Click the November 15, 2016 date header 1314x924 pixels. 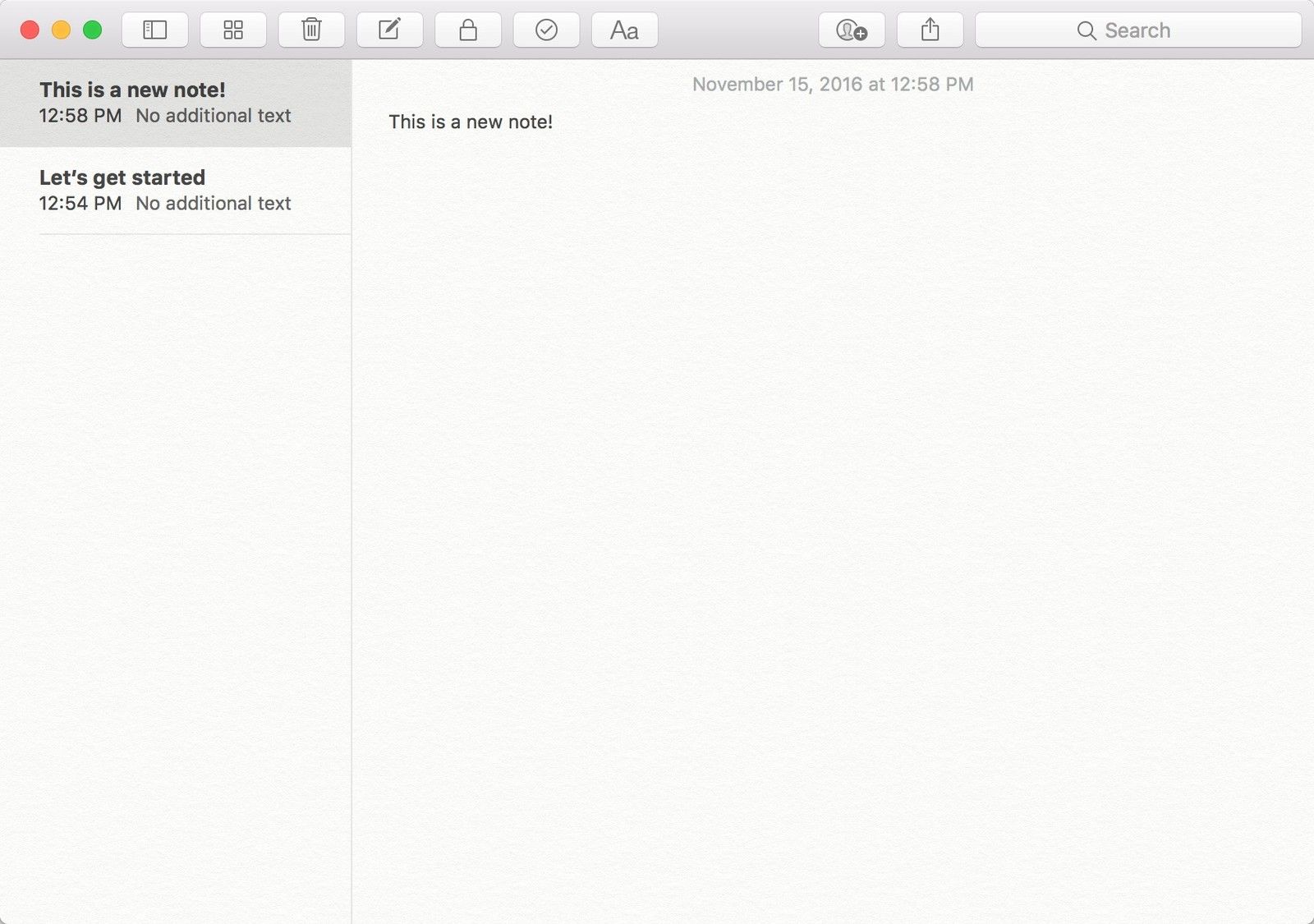point(832,85)
